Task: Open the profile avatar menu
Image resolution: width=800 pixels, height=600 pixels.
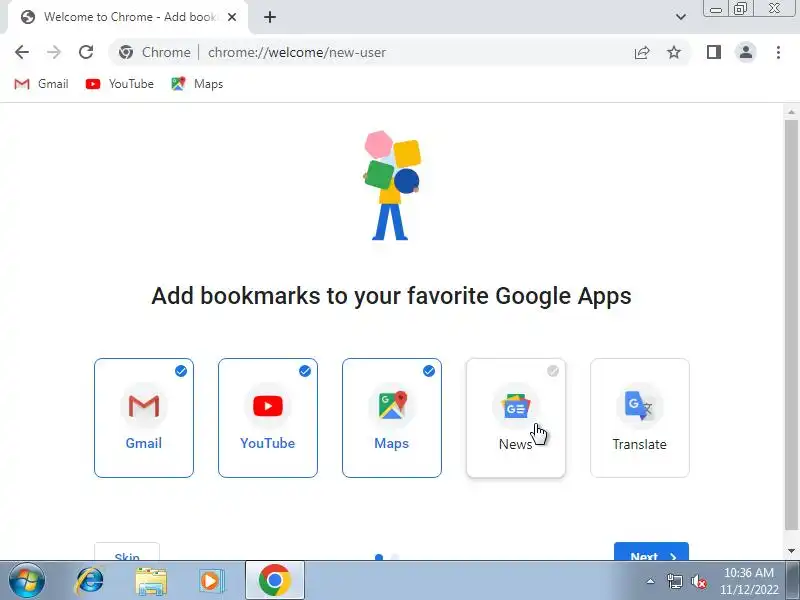Action: [x=745, y=52]
